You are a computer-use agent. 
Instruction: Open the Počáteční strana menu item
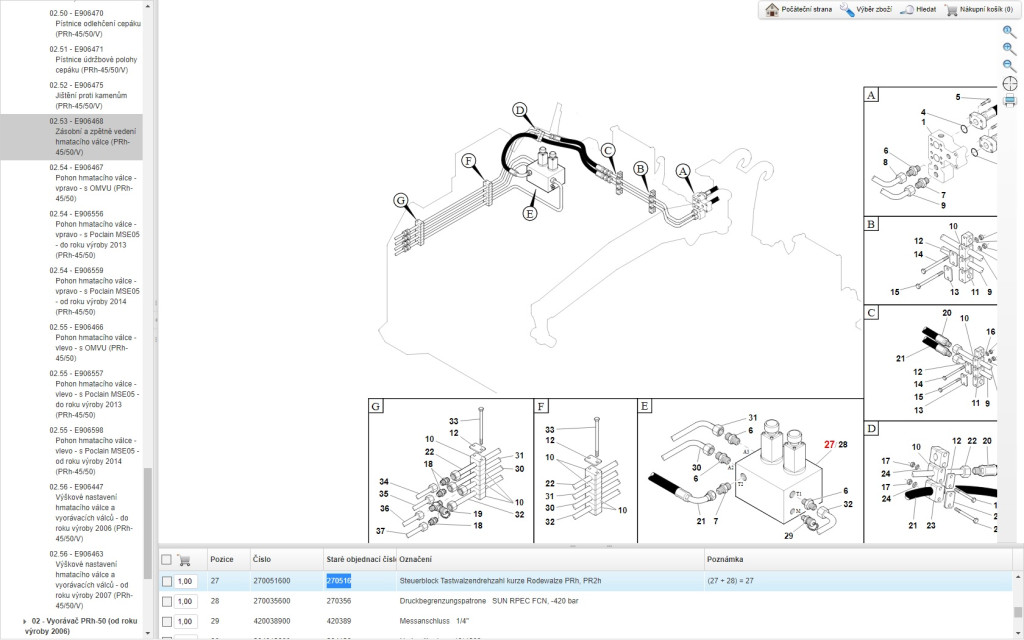[x=807, y=10]
